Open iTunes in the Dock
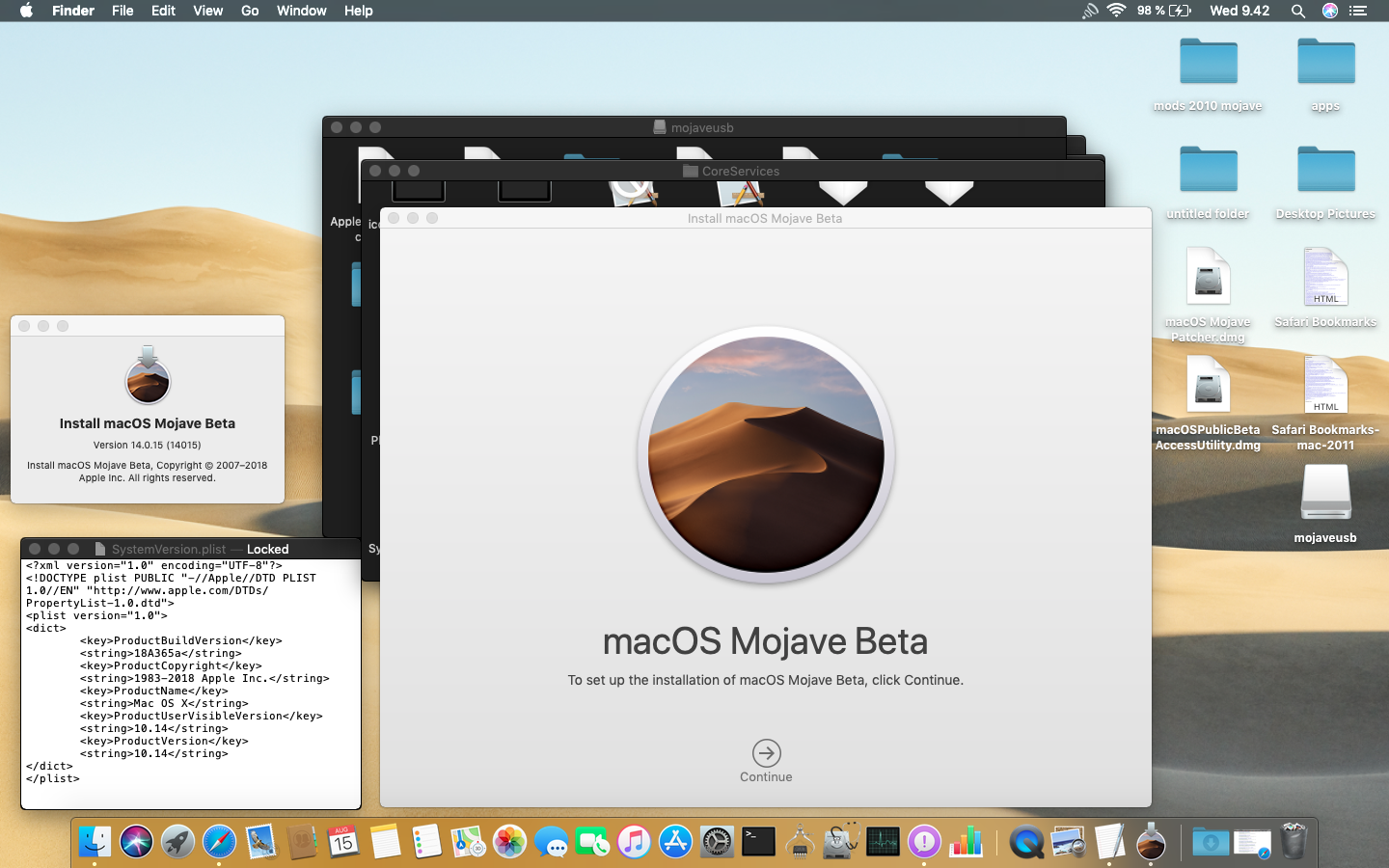Viewport: 1389px width, 868px height. pyautogui.click(x=634, y=841)
